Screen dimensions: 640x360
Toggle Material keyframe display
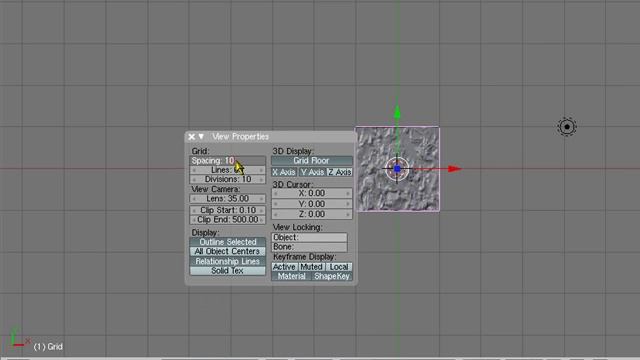point(291,276)
